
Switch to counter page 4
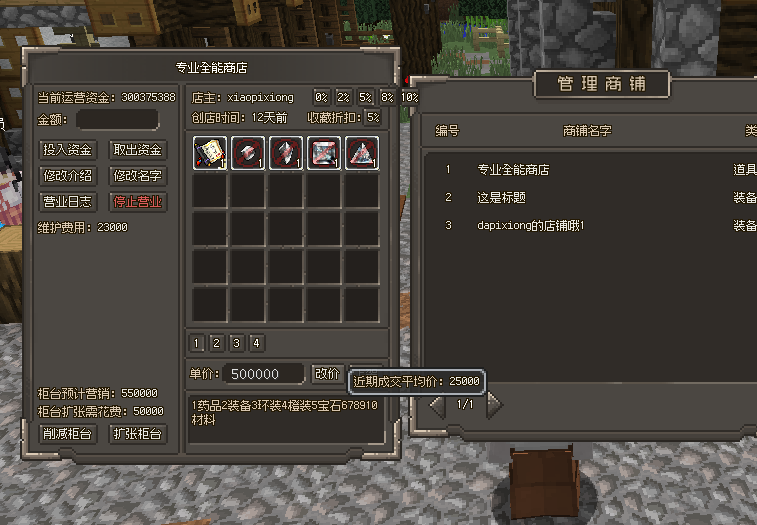click(x=256, y=343)
